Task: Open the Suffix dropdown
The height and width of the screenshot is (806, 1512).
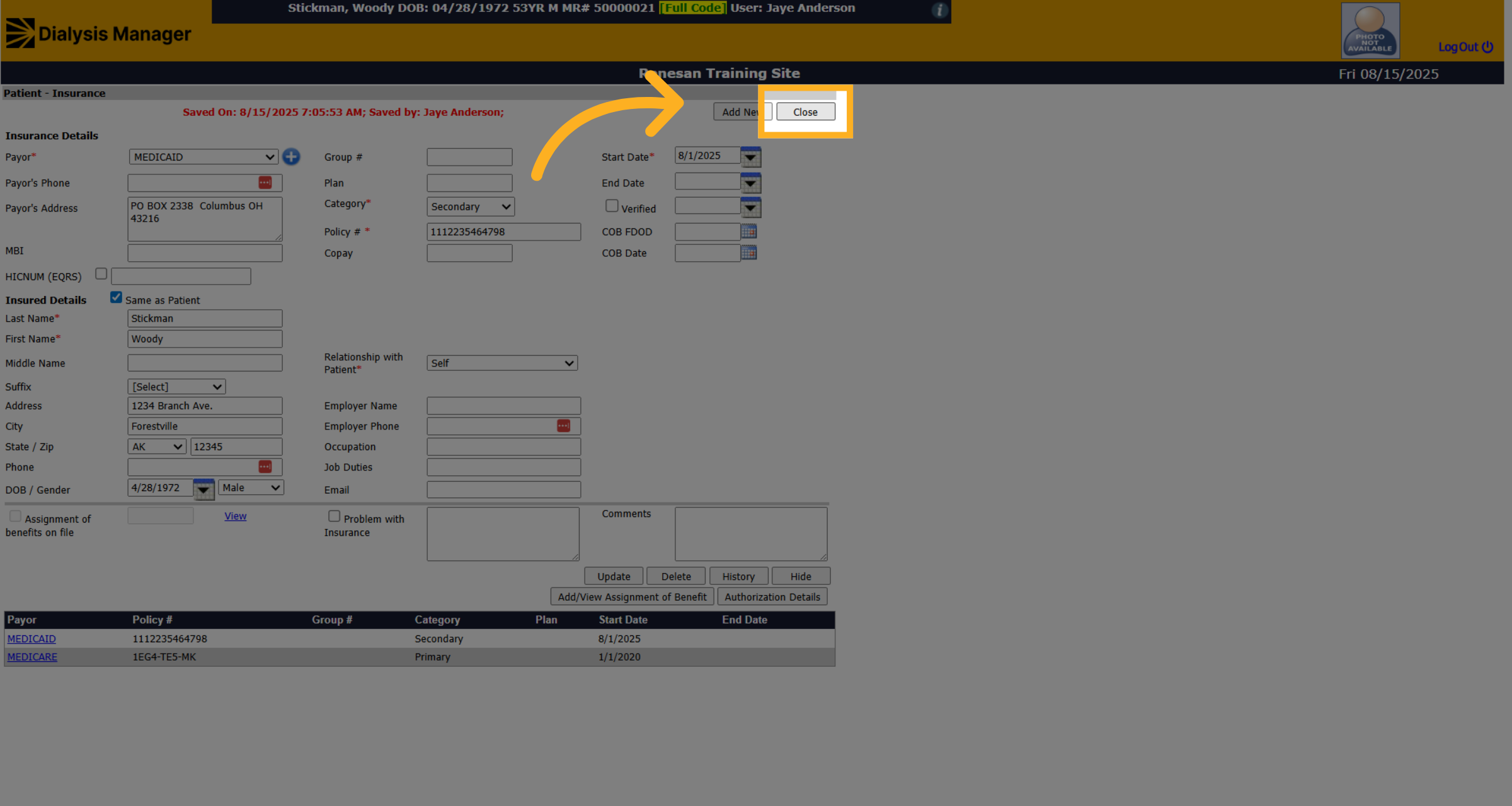Action: [176, 387]
